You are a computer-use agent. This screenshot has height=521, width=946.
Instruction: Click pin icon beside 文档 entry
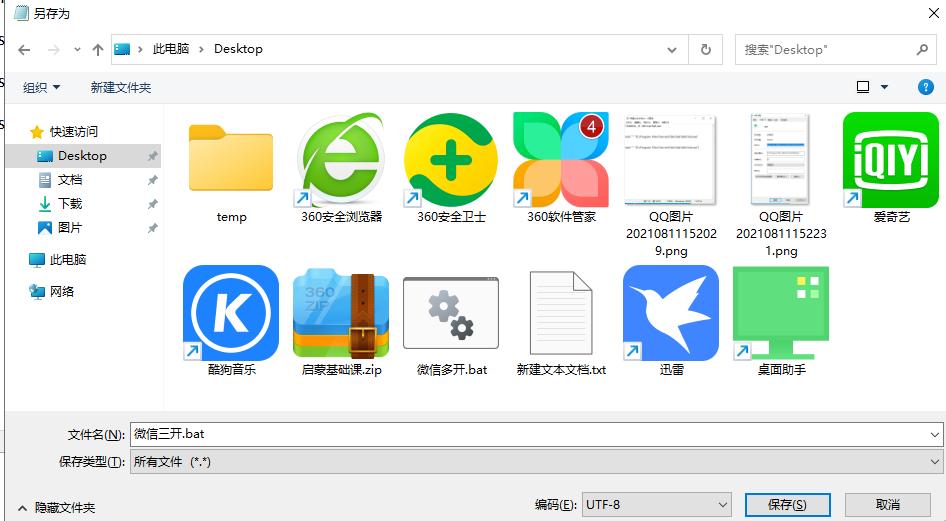[x=153, y=180]
